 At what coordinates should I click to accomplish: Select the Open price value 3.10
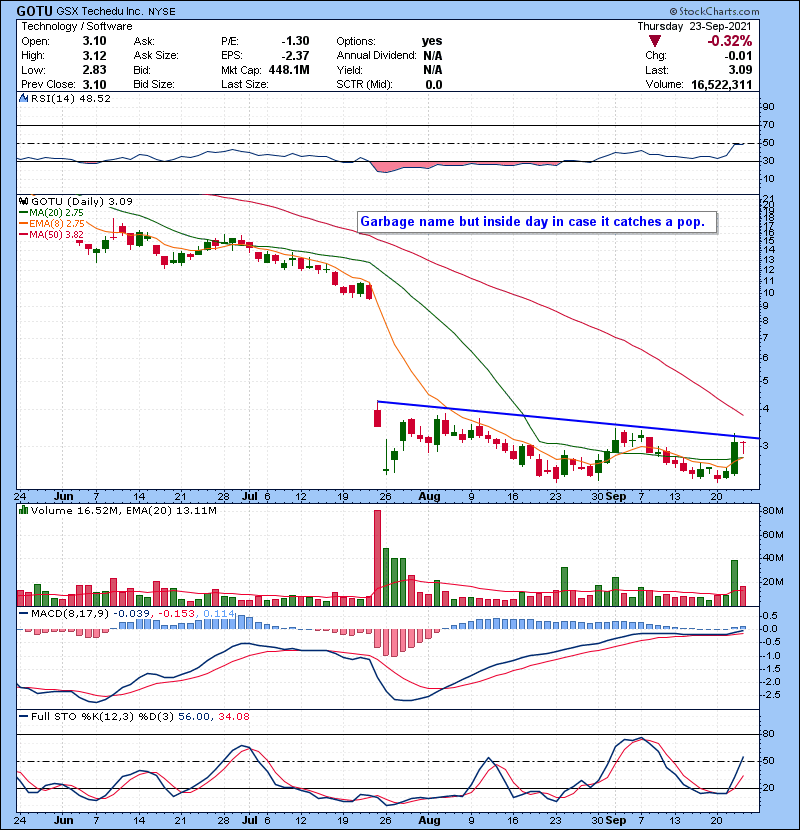click(x=94, y=41)
